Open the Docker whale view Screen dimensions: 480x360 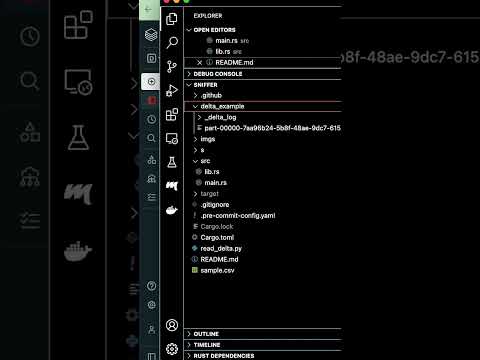[x=172, y=210]
